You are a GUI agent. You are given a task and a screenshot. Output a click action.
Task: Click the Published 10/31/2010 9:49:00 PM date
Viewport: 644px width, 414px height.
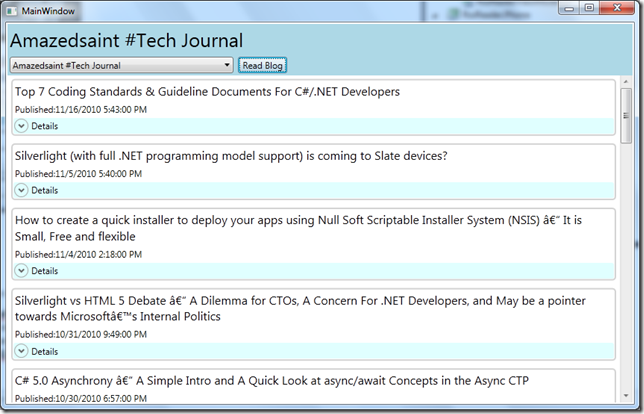[81, 334]
